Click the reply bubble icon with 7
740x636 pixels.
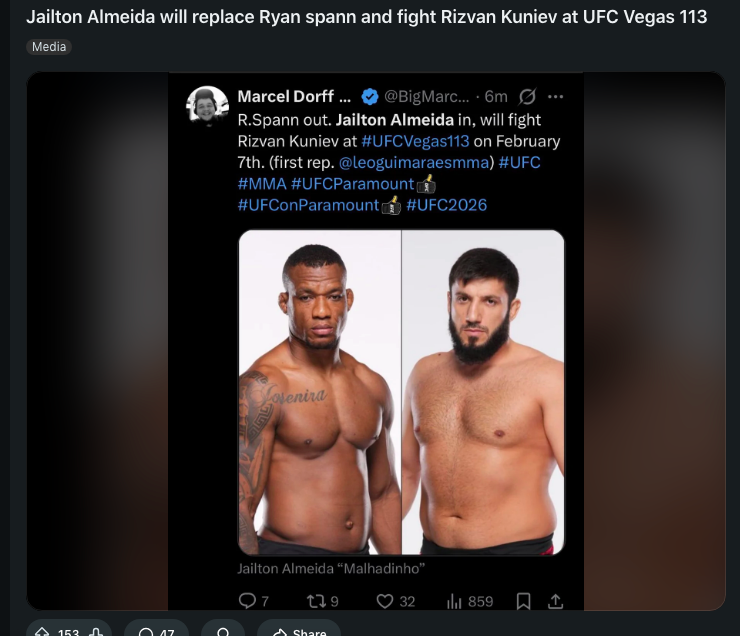pyautogui.click(x=247, y=601)
